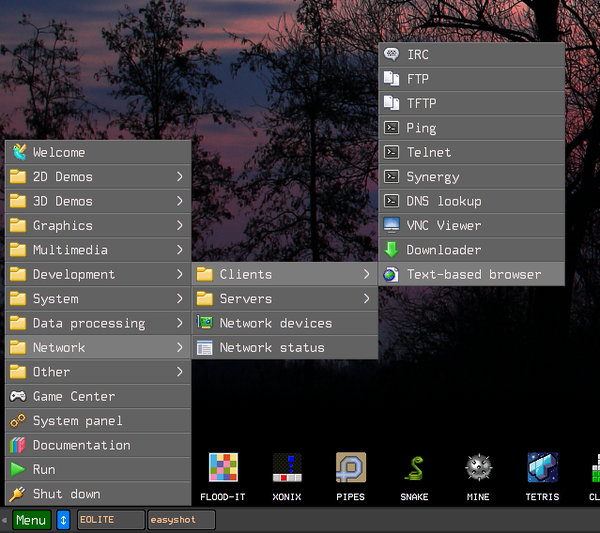The width and height of the screenshot is (600, 533).
Task: Choose Downloader in the Clients menu
Action: [x=471, y=250]
